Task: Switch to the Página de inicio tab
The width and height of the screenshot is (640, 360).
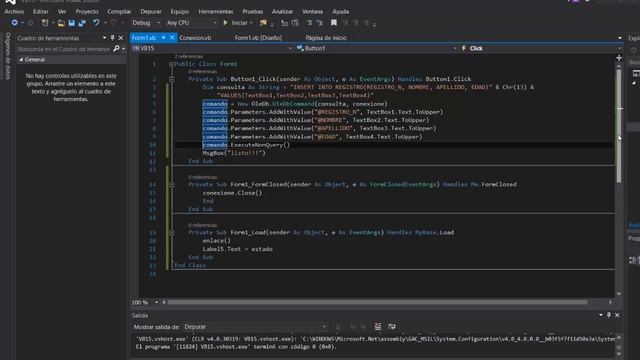Action: coord(326,38)
